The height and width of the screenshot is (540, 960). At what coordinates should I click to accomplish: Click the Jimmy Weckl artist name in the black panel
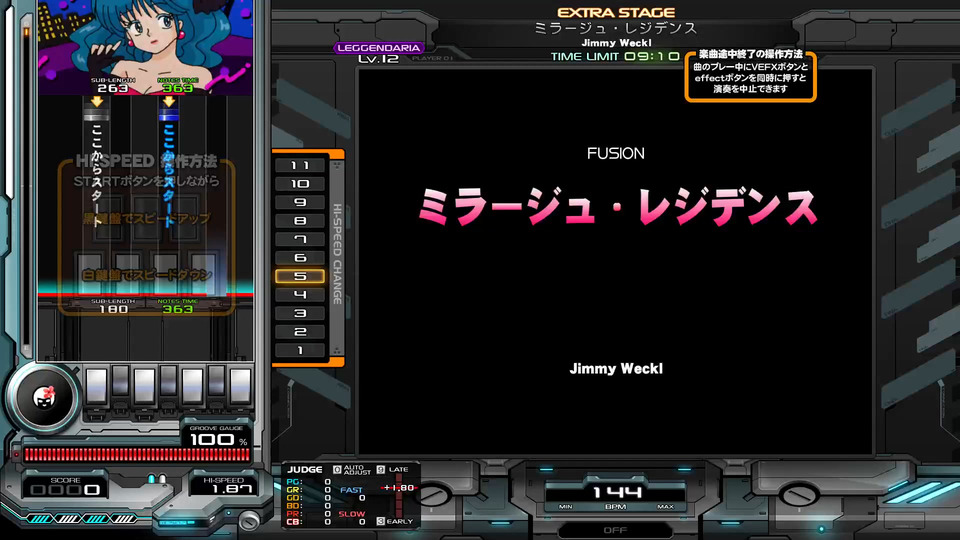pyautogui.click(x=616, y=369)
